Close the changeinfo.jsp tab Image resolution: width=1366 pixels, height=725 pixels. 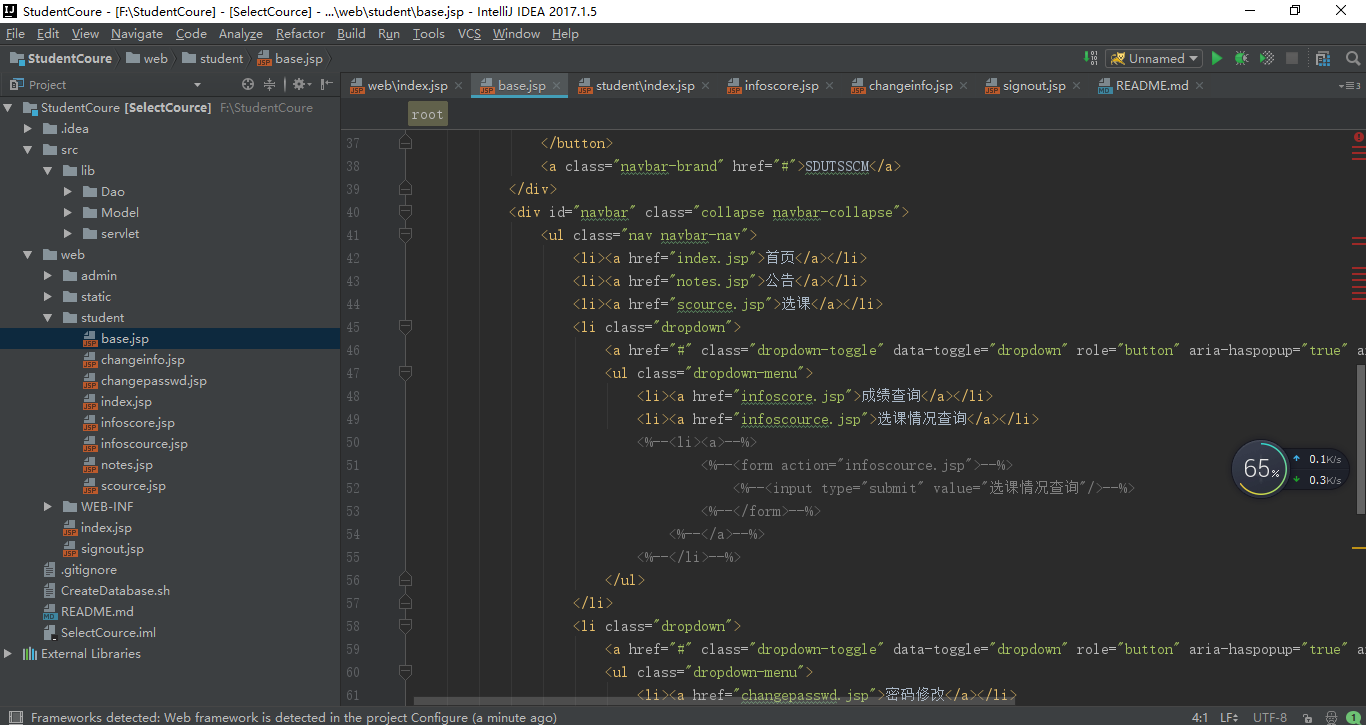coord(964,86)
